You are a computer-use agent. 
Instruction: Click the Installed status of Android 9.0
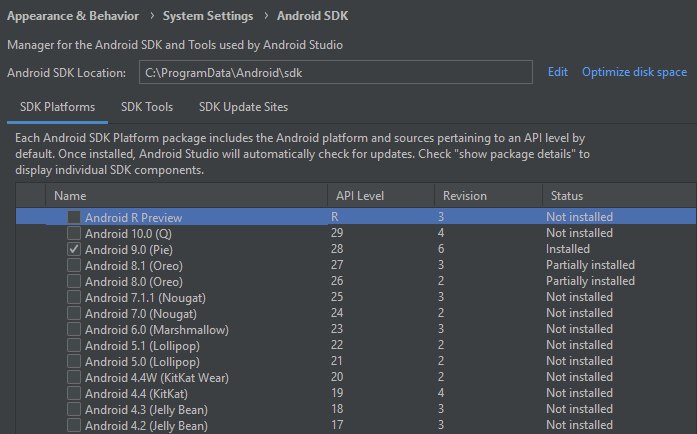pyautogui.click(x=568, y=249)
